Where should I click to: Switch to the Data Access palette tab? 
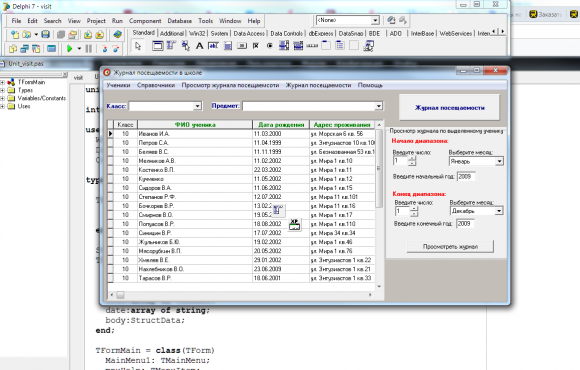click(249, 33)
